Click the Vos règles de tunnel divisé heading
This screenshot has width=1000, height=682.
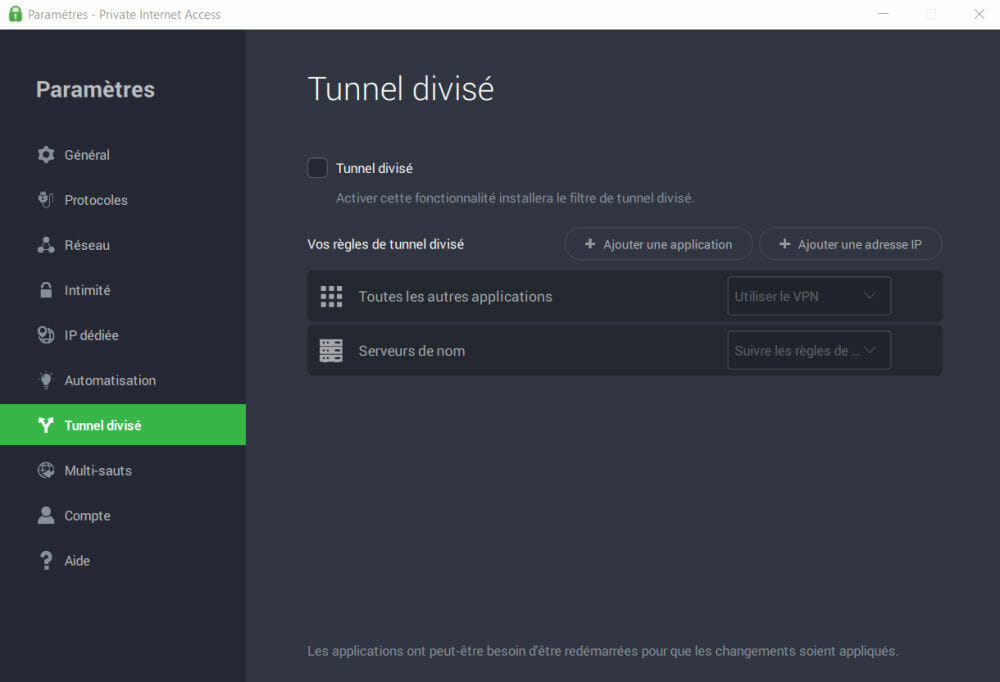point(385,244)
